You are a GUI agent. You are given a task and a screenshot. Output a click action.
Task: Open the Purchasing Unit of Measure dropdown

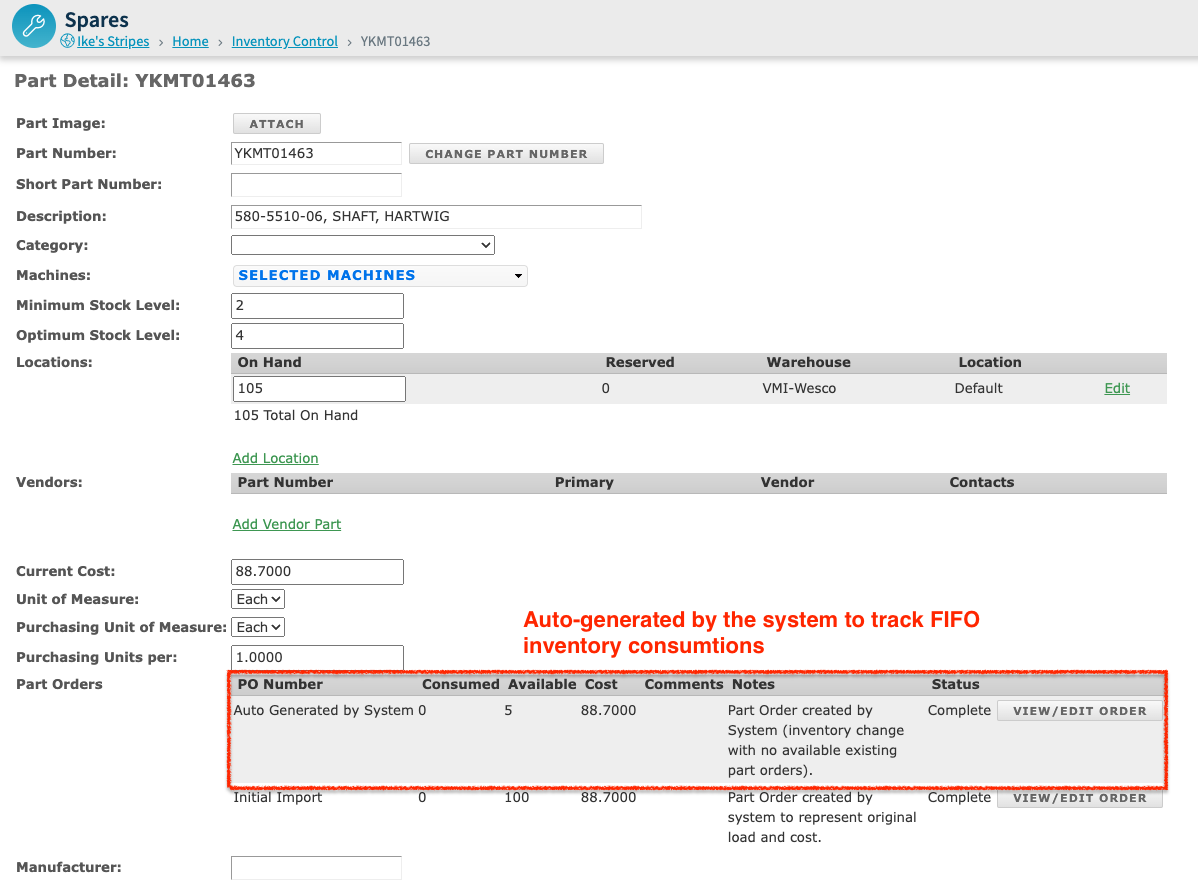pos(258,627)
